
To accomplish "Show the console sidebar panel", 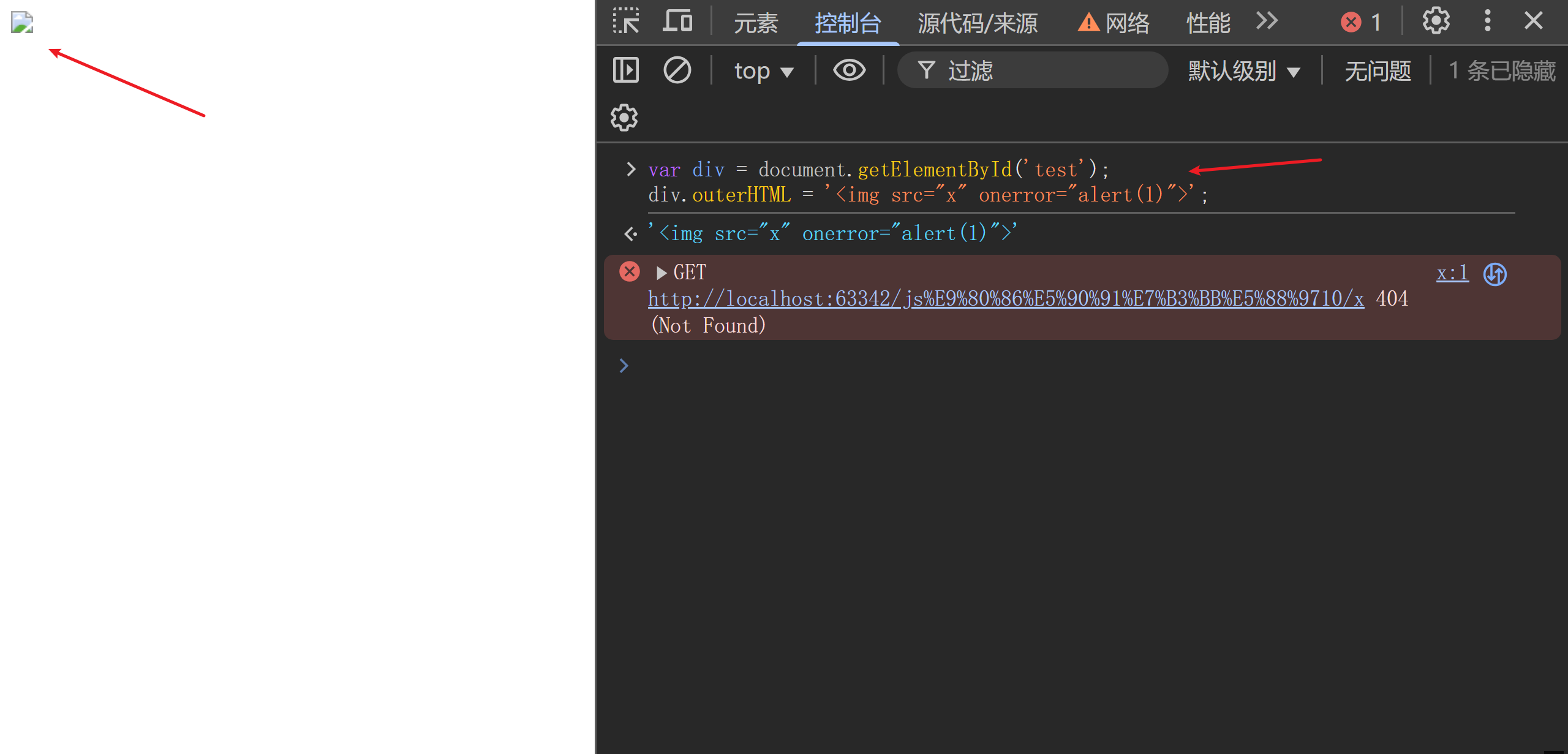I will (626, 70).
